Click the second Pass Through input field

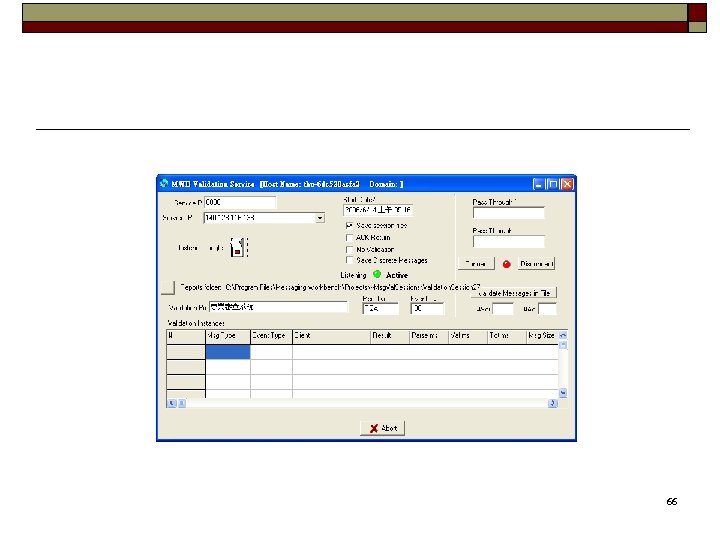pyautogui.click(x=509, y=241)
